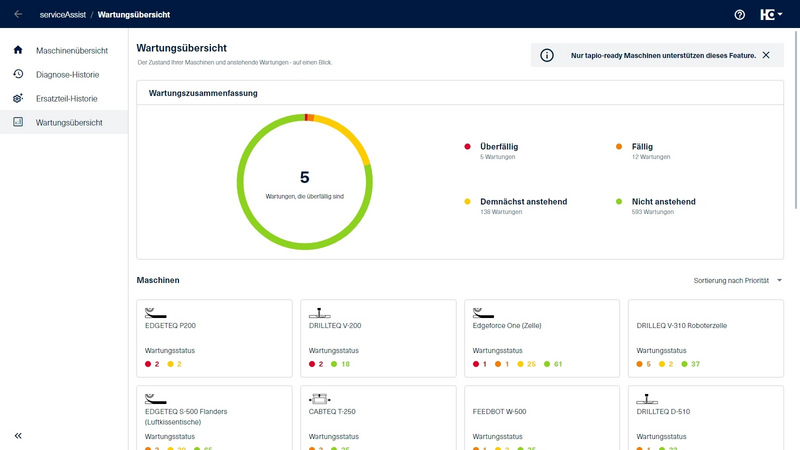800x450 pixels.
Task: Open the EDGETEQ P200 machine card
Action: tap(214, 338)
